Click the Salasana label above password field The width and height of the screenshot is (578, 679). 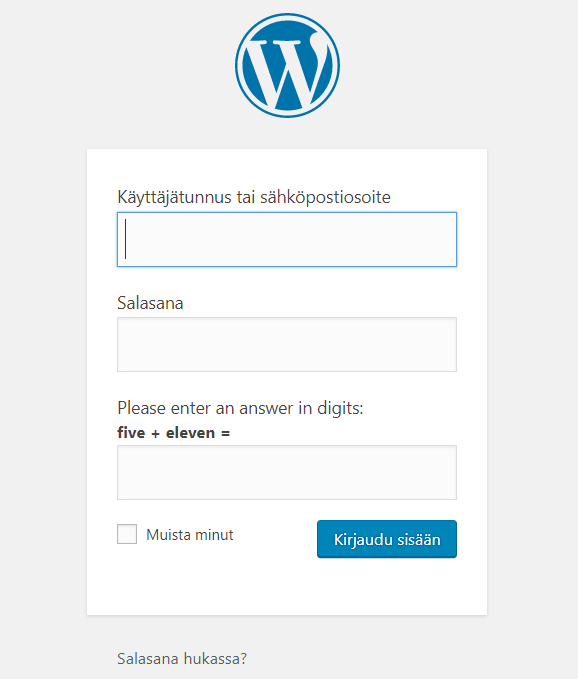[x=150, y=303]
